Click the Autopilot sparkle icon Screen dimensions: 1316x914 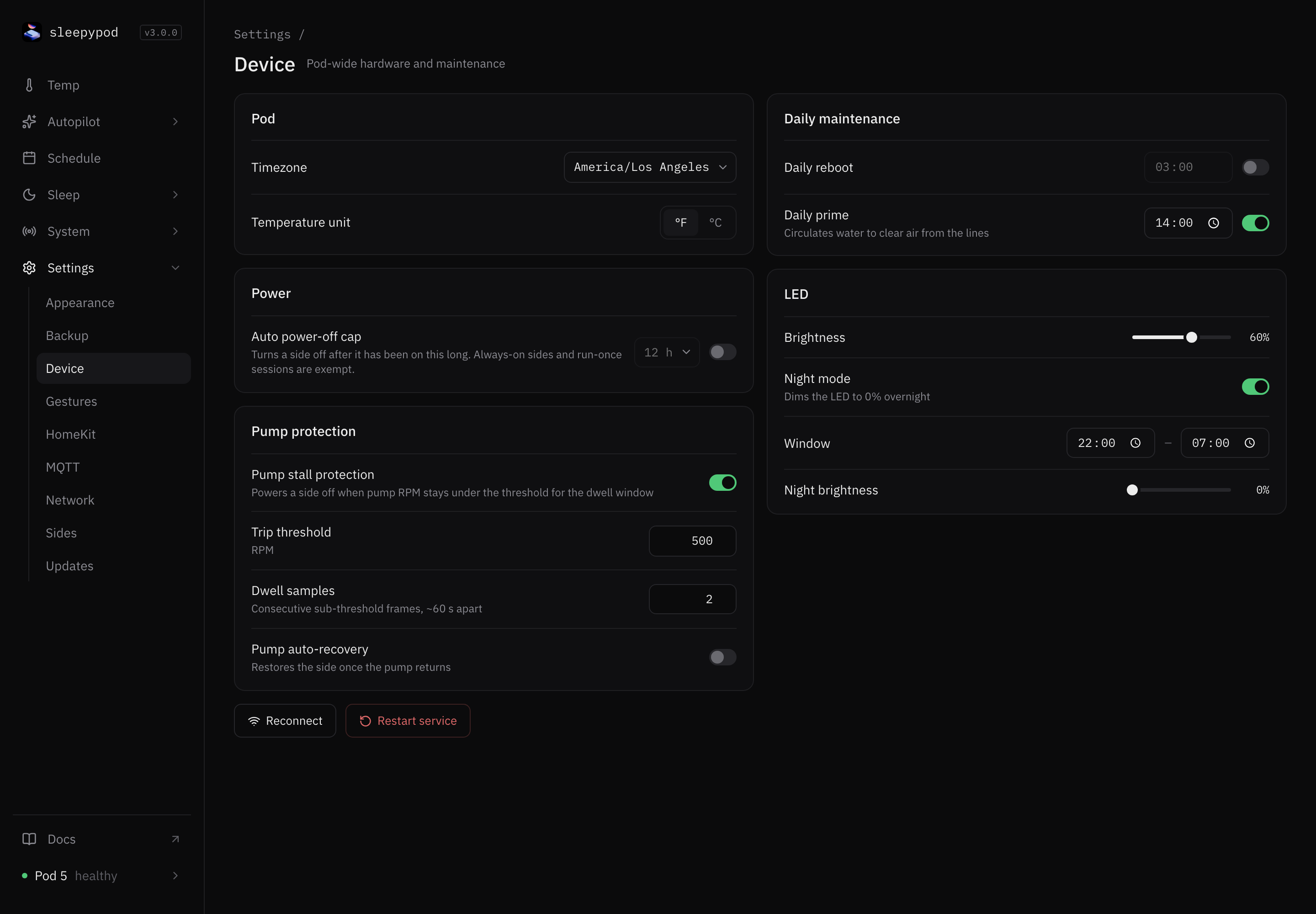29,122
